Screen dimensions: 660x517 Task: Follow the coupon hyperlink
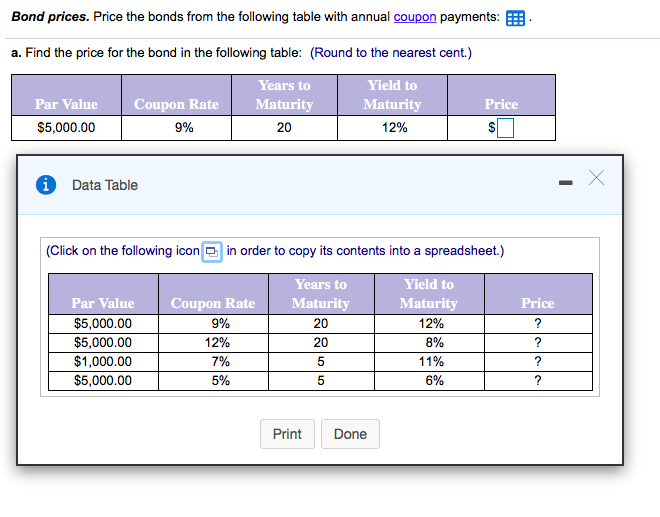point(415,17)
